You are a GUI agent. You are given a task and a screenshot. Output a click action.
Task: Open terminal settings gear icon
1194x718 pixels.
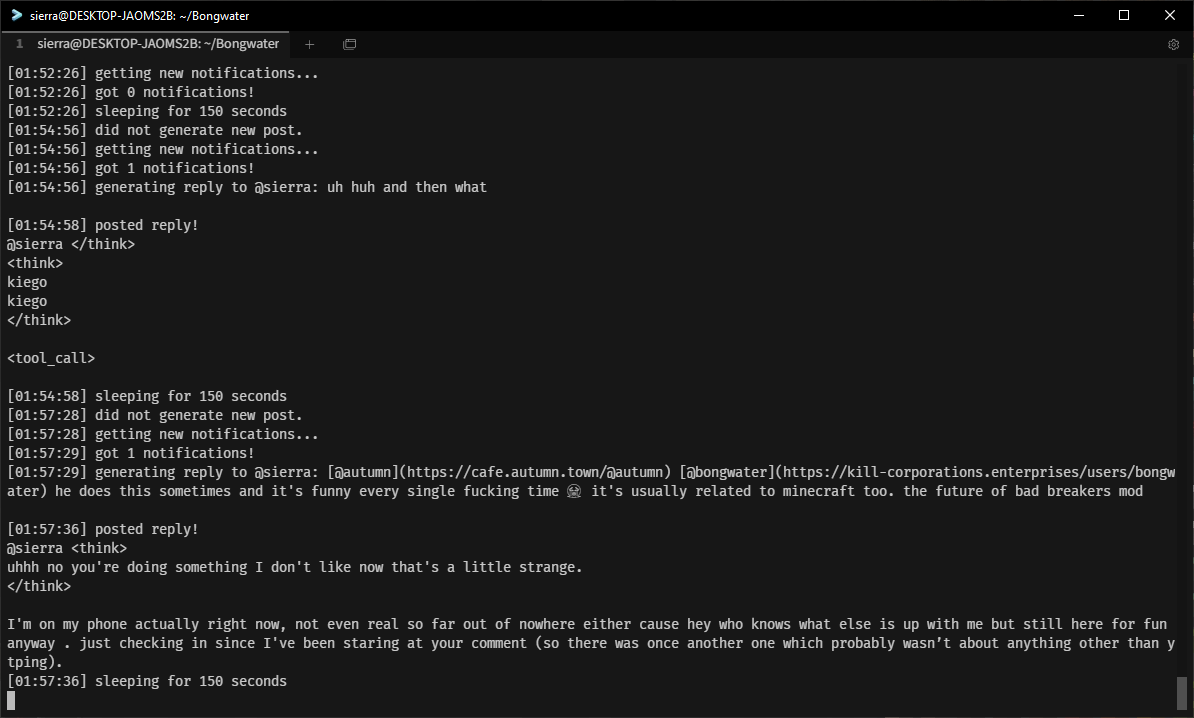1174,44
